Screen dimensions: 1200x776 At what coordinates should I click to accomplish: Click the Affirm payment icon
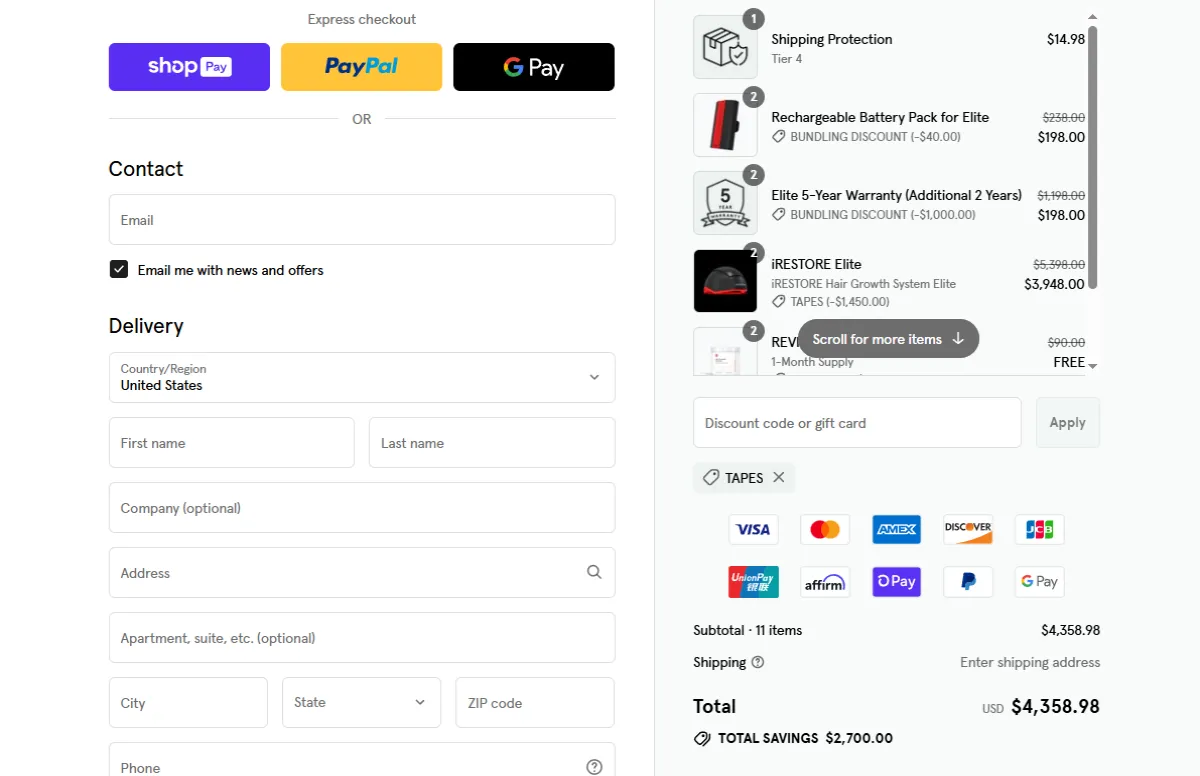pyautogui.click(x=825, y=582)
